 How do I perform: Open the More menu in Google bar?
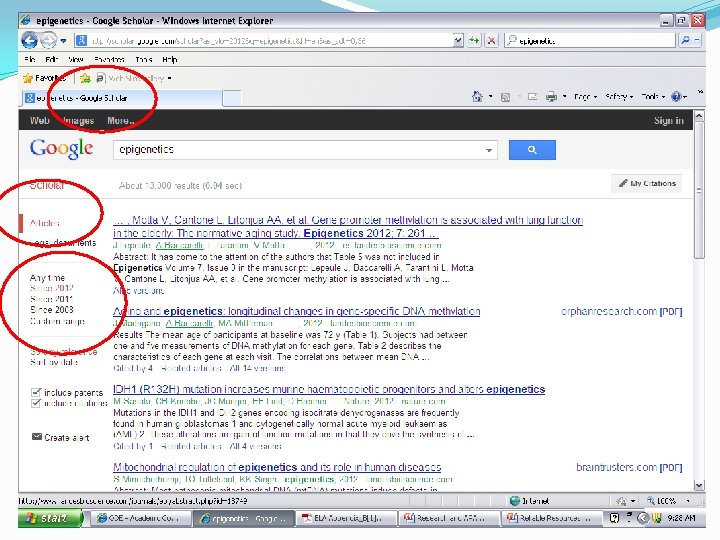click(x=121, y=121)
